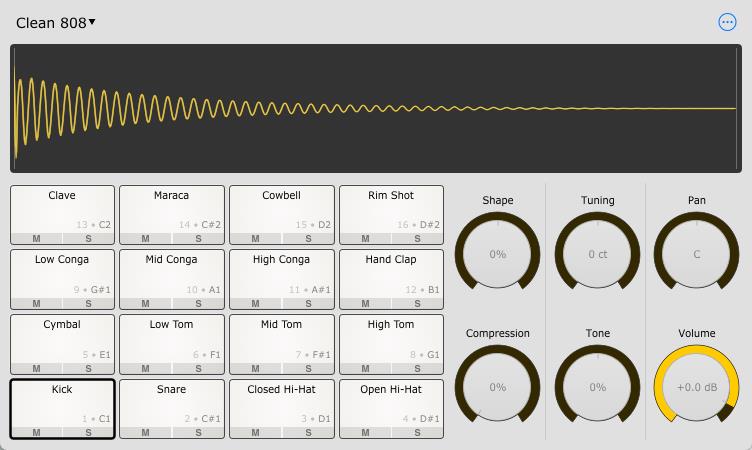The width and height of the screenshot is (752, 450).
Task: Mute the Mid Tom pad
Action: pyautogui.click(x=256, y=368)
